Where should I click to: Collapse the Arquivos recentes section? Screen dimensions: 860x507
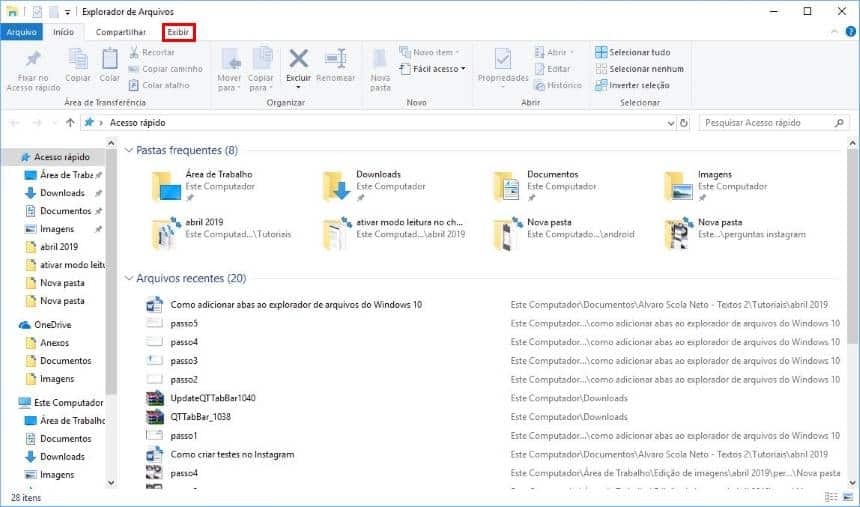coord(129,279)
